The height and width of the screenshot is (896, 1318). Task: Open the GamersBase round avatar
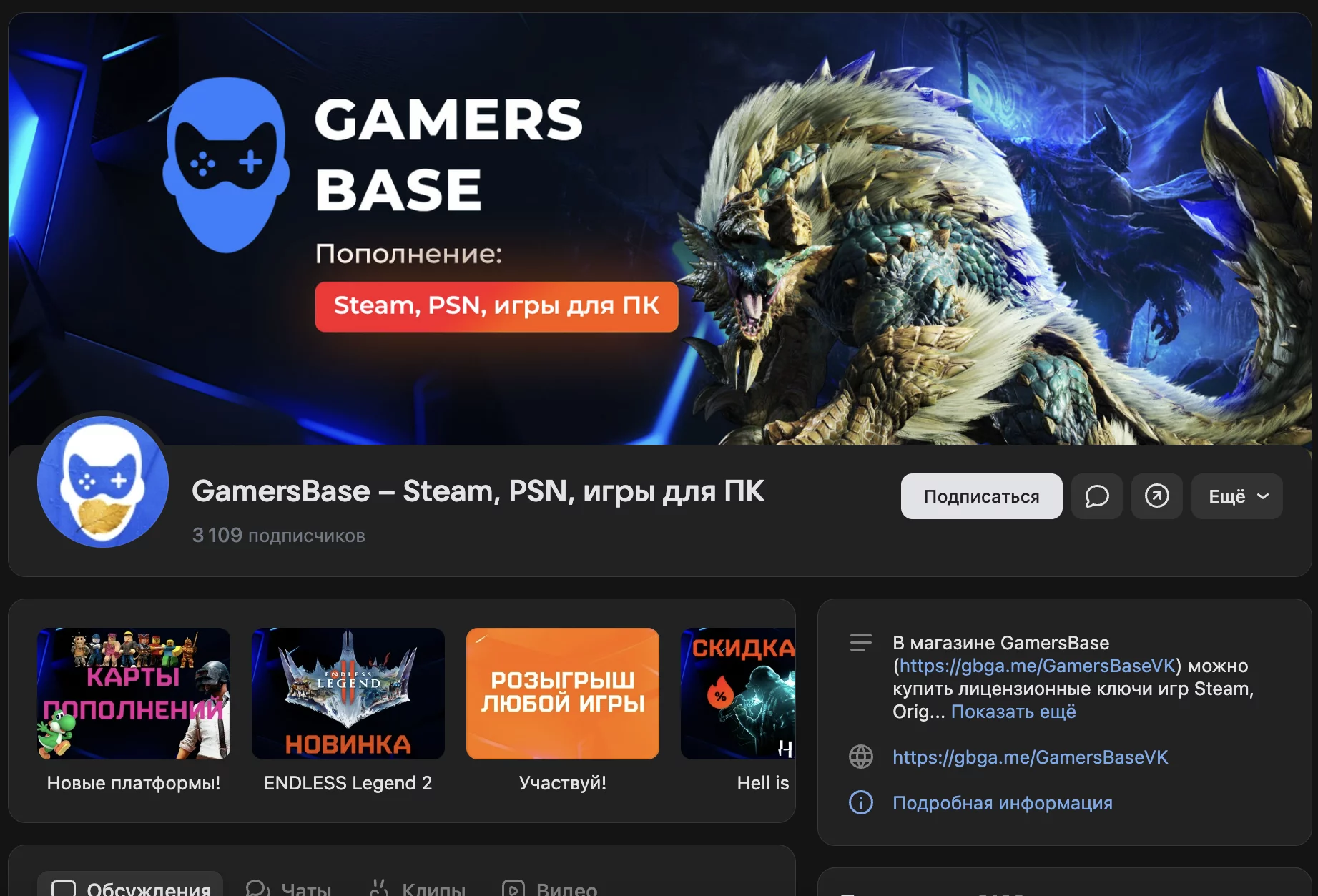pos(103,482)
